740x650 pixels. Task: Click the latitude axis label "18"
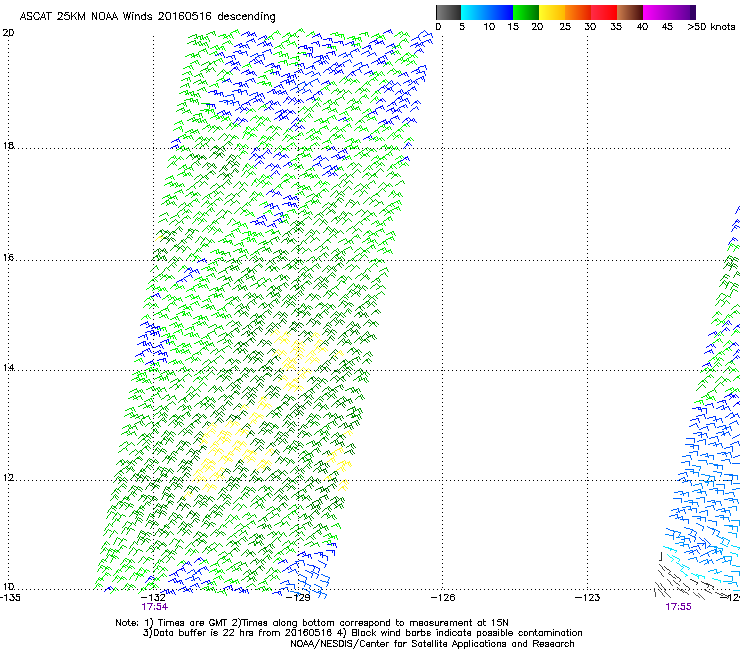[x=8, y=145]
